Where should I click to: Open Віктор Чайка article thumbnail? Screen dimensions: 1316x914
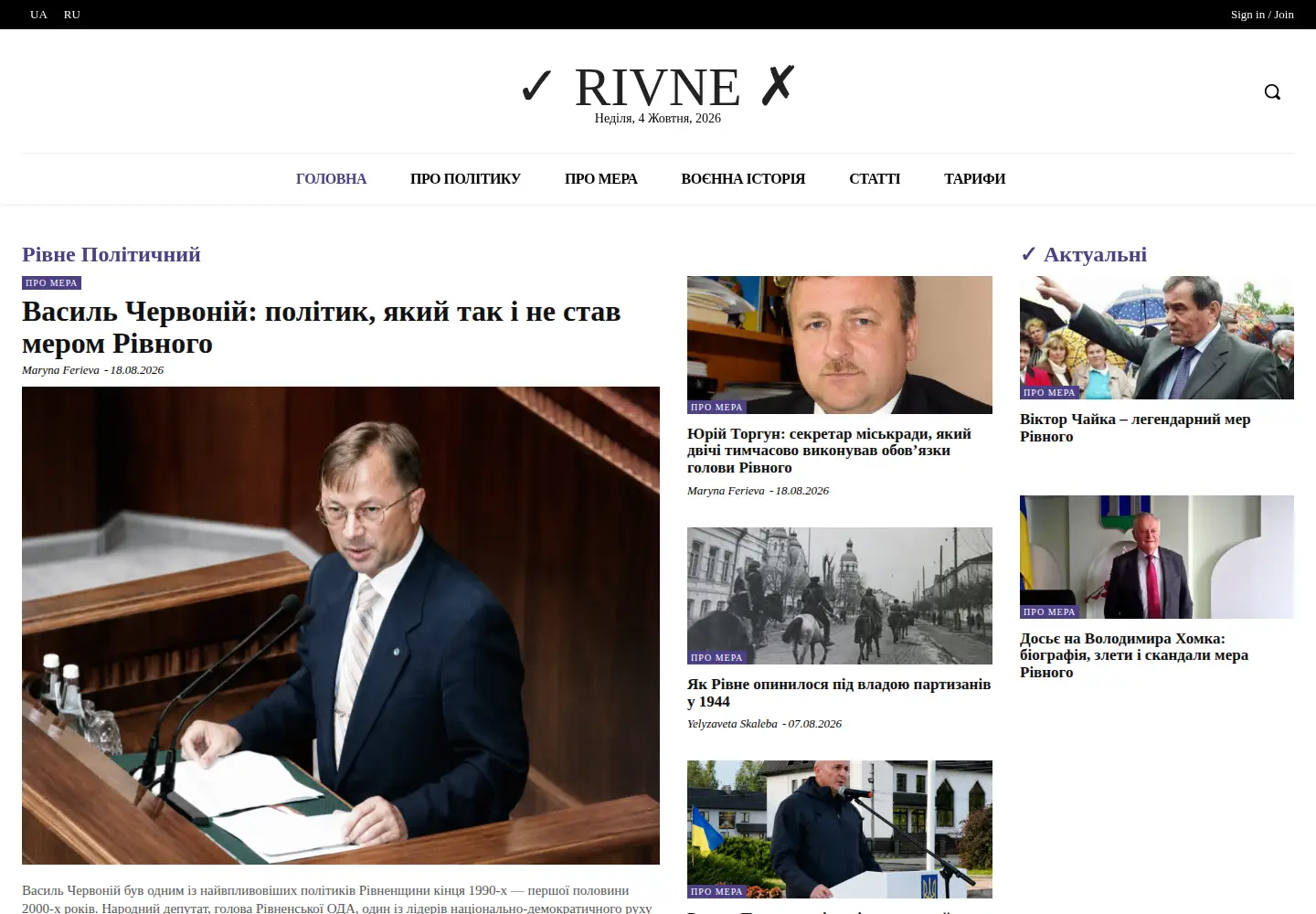click(1157, 337)
